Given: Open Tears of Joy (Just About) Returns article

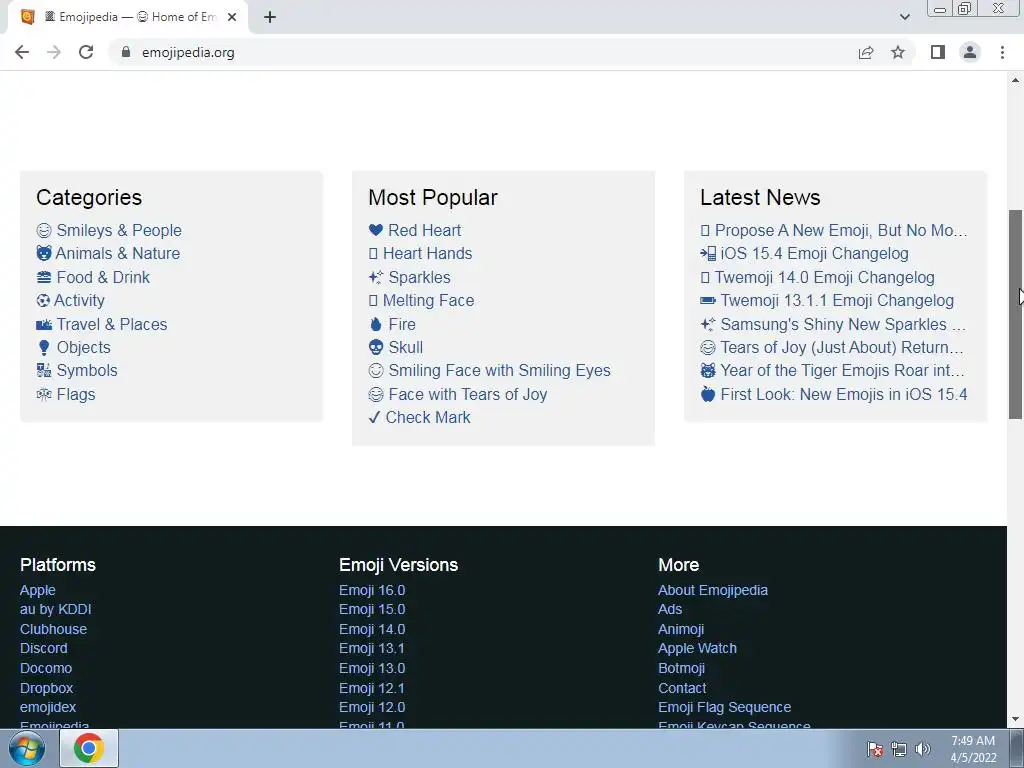Looking at the screenshot, I should pyautogui.click(x=842, y=347).
